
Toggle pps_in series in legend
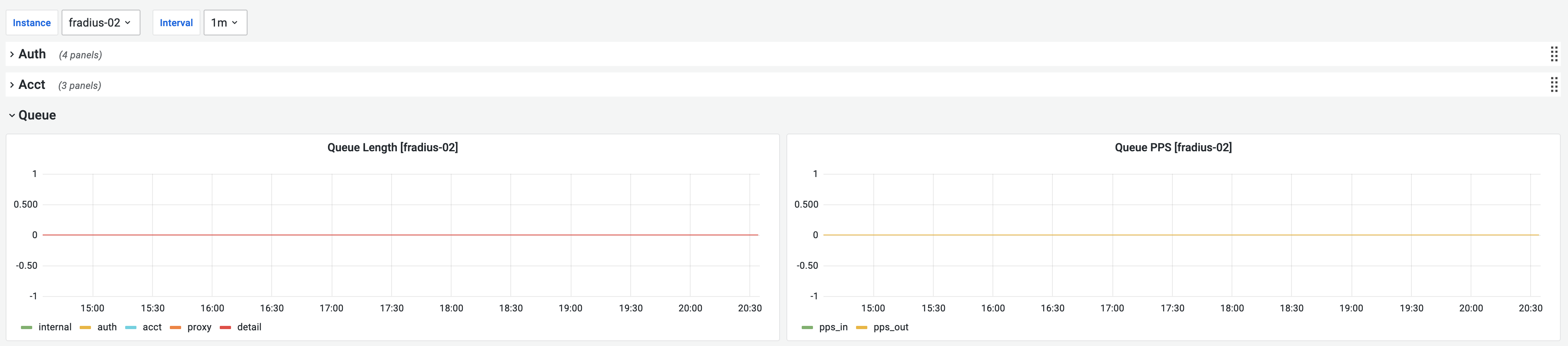833,327
